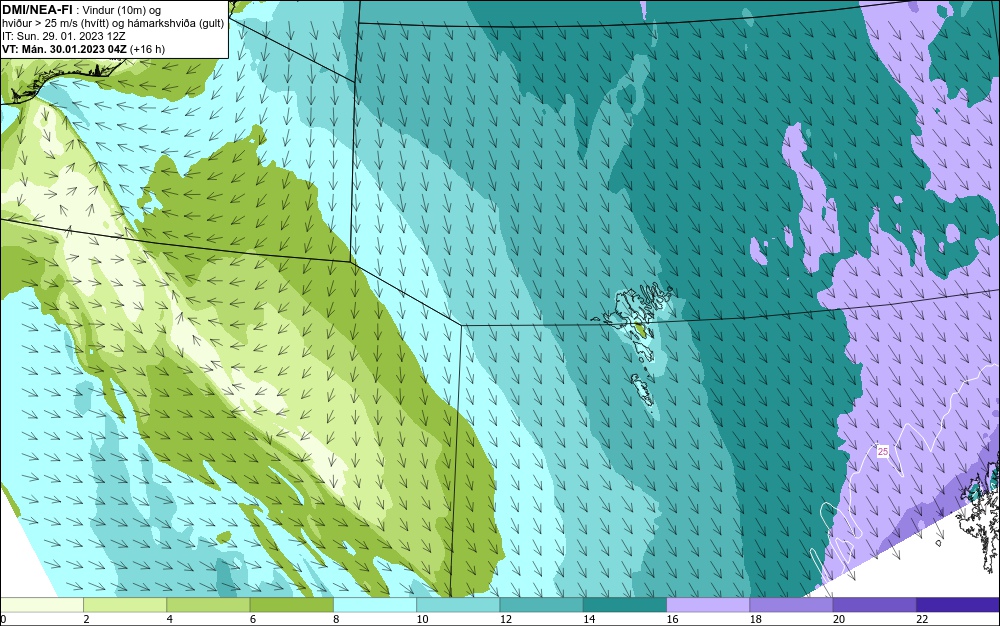This screenshot has height=626, width=1000.
Task: Click the 'Vindur (10m) og' label
Action: pyautogui.click(x=122, y=10)
